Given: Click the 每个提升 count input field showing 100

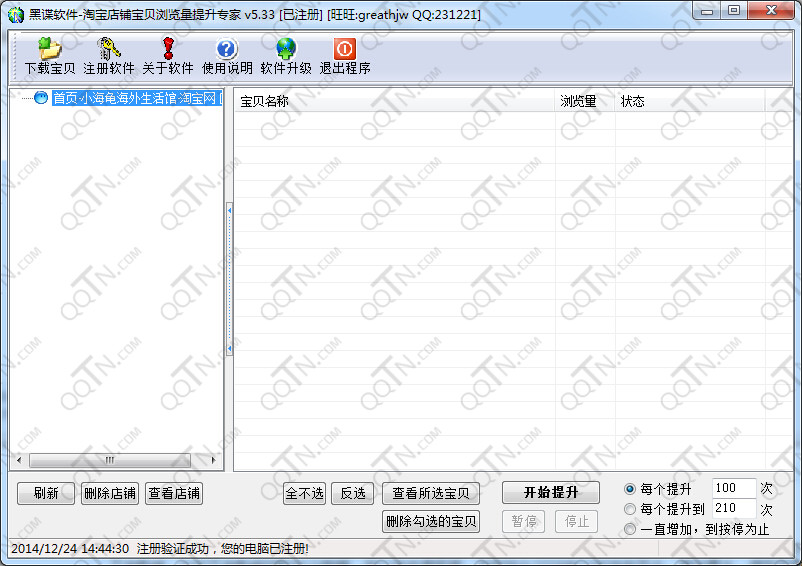Looking at the screenshot, I should [x=733, y=489].
